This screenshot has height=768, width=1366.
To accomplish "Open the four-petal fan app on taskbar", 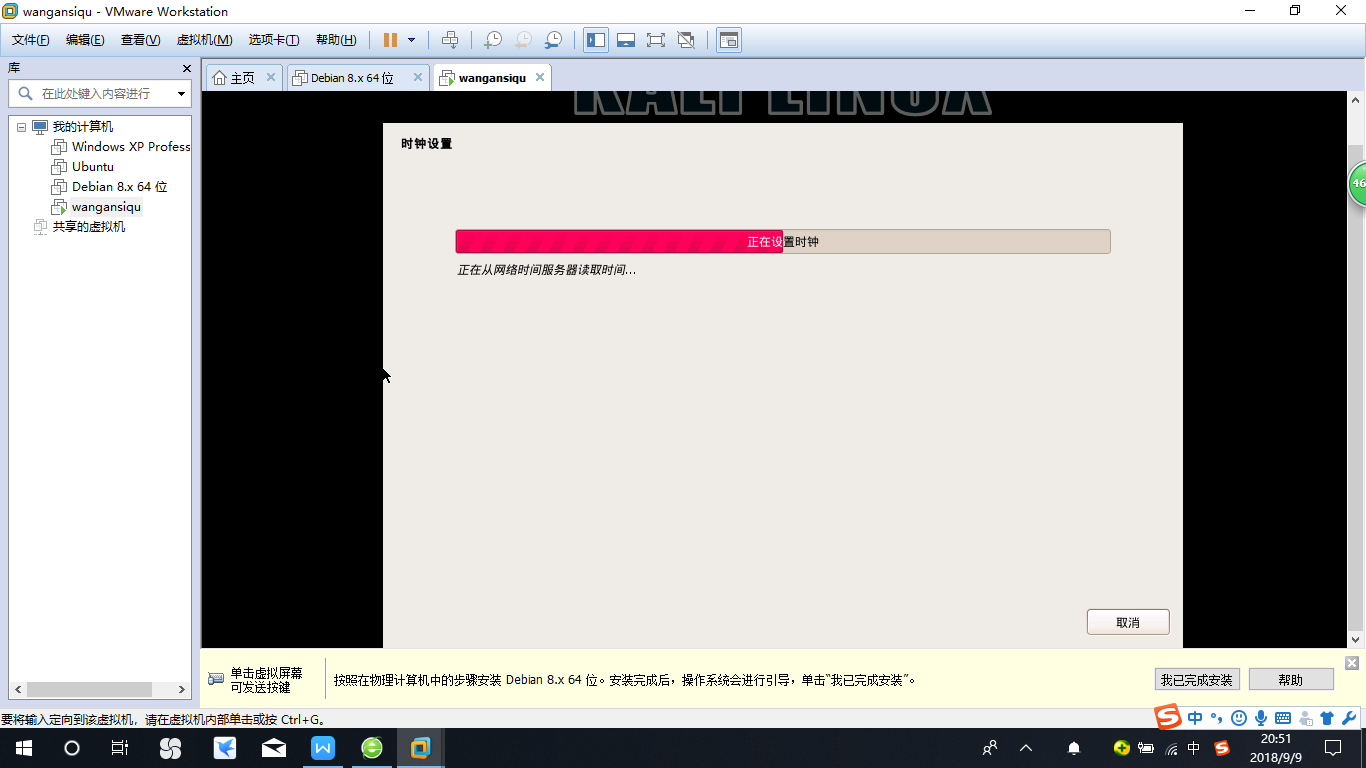I will coord(170,748).
